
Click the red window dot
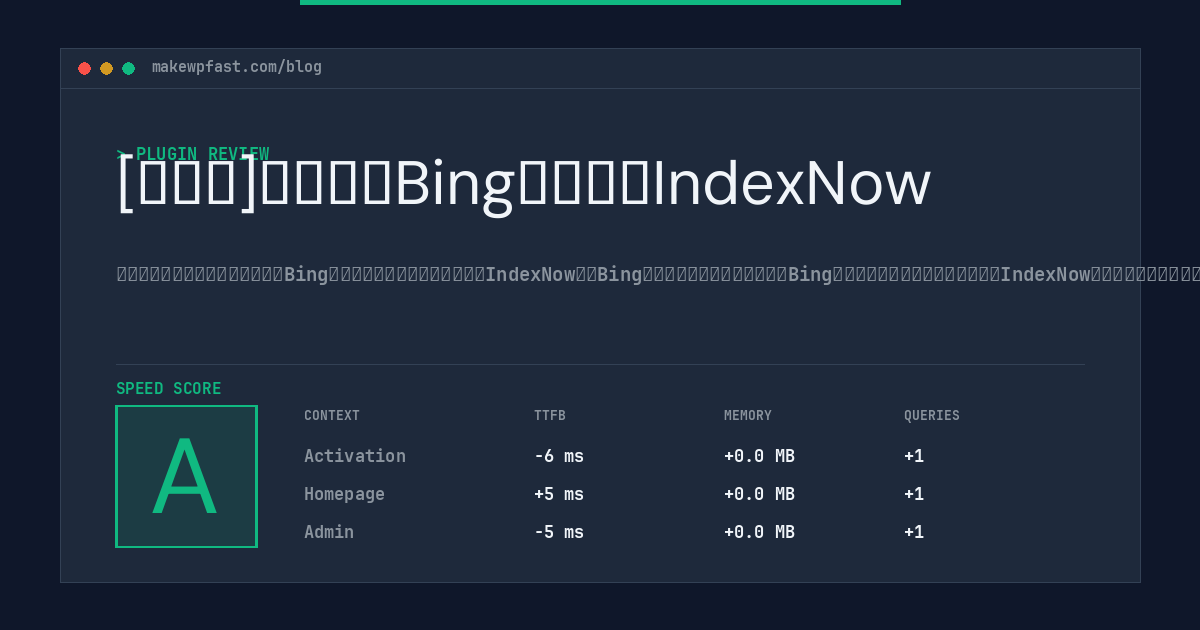tap(84, 68)
